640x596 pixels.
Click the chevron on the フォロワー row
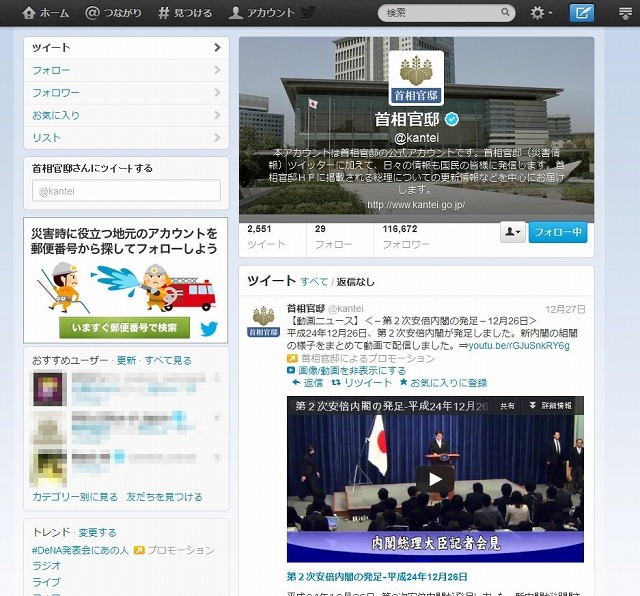(217, 93)
